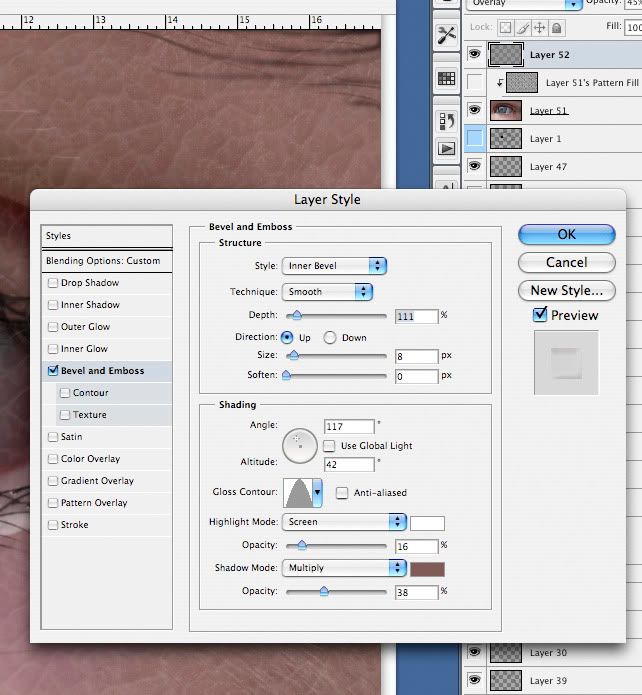The image size is (642, 695).
Task: Enable Drop Shadow checkbox
Action: (53, 283)
